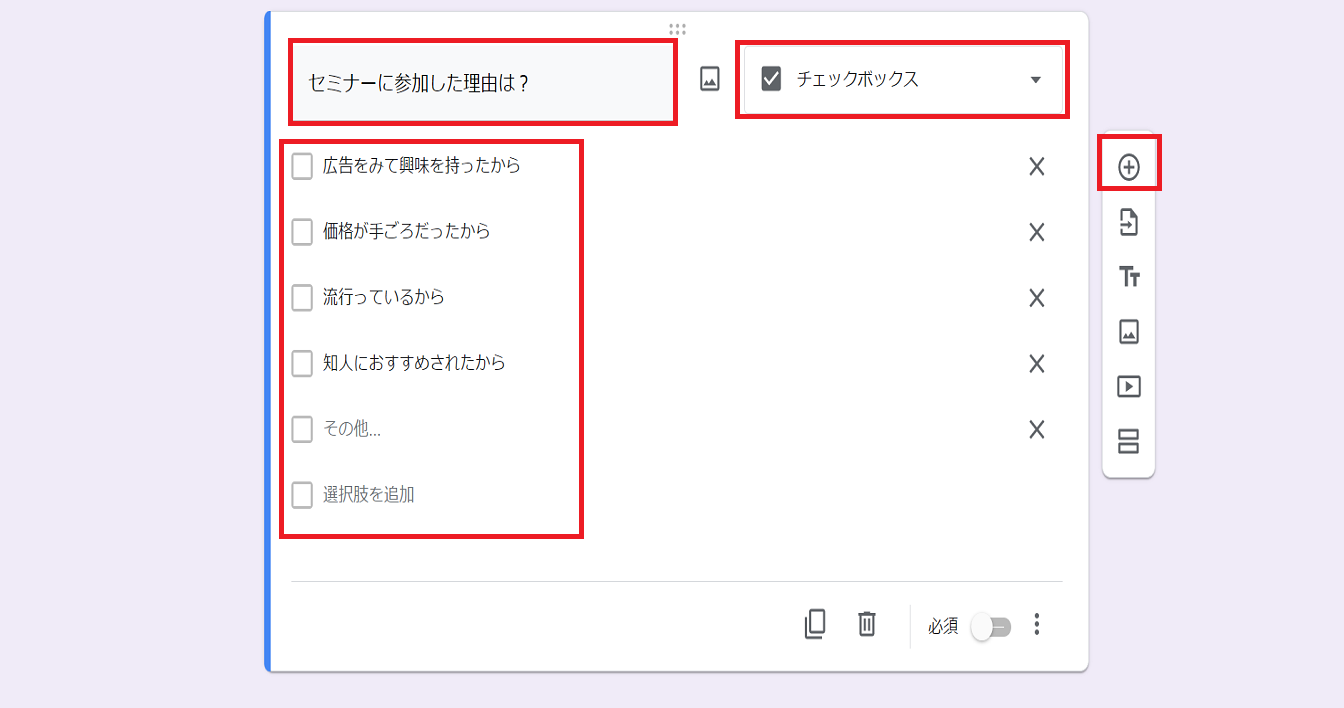This screenshot has width=1344, height=708.
Task: Click the add question plus icon
Action: click(x=1128, y=167)
